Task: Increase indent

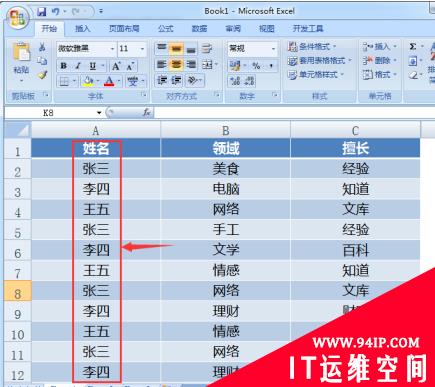Action: click(x=176, y=81)
